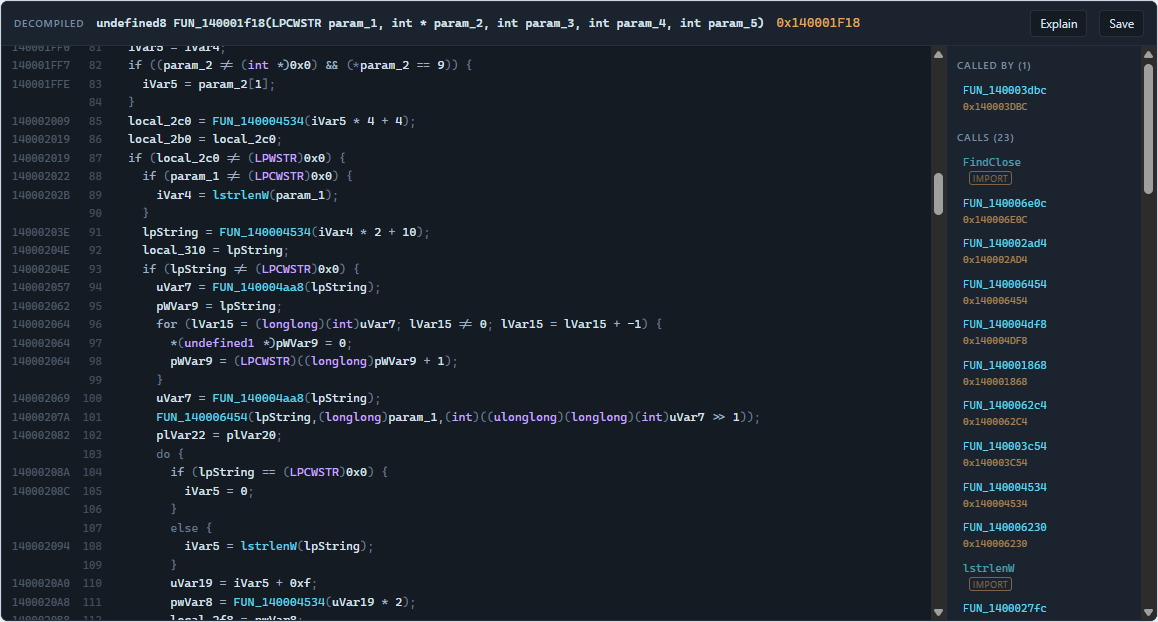Click the function address 0x140001F18 in header
The height and width of the screenshot is (622, 1158).
tap(818, 23)
